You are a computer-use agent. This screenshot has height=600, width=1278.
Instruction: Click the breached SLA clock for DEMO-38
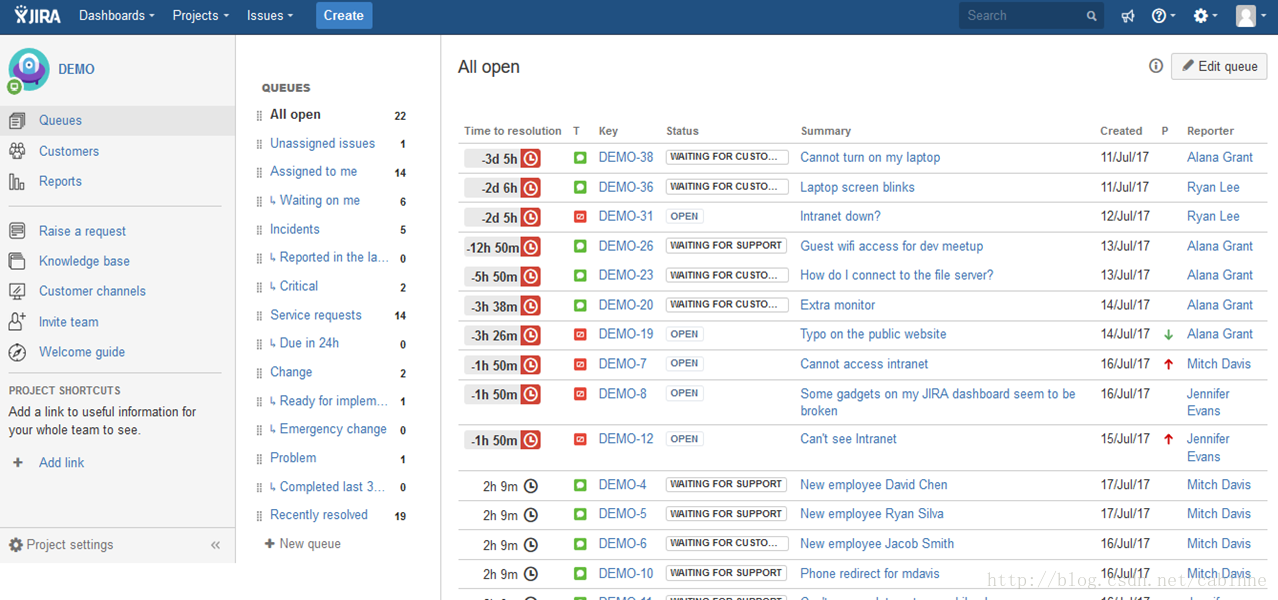pyautogui.click(x=531, y=158)
